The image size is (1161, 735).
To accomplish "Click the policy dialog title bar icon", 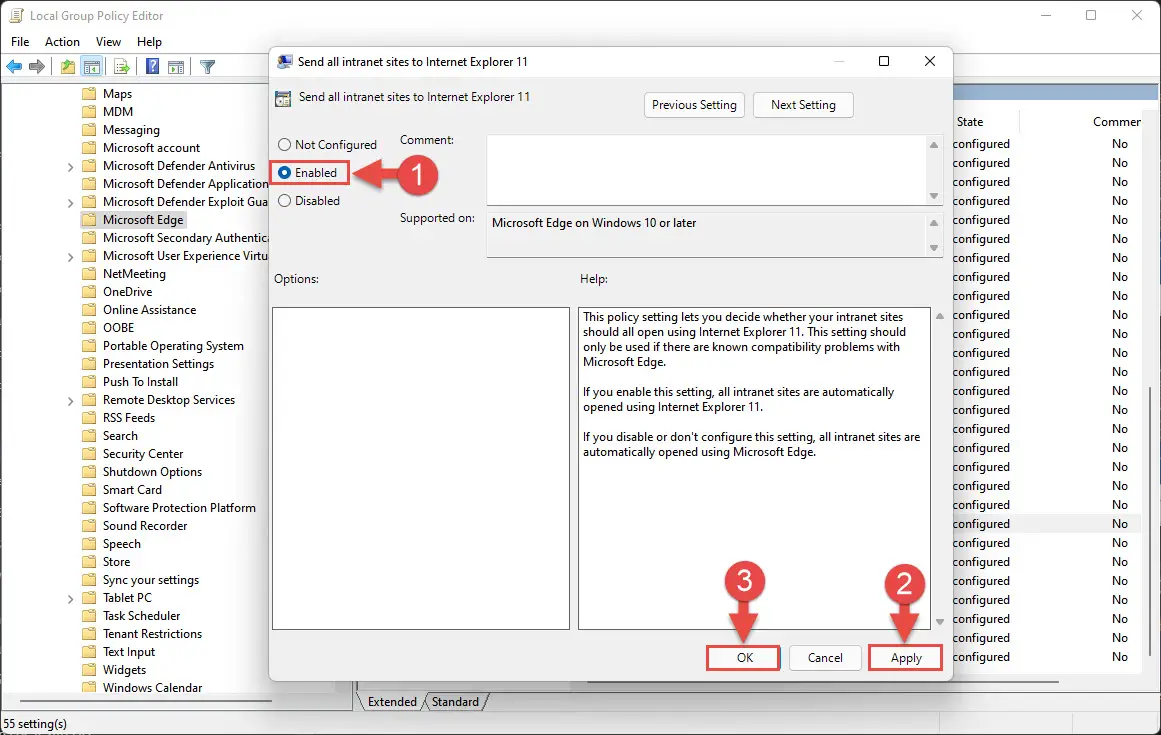I will [284, 61].
